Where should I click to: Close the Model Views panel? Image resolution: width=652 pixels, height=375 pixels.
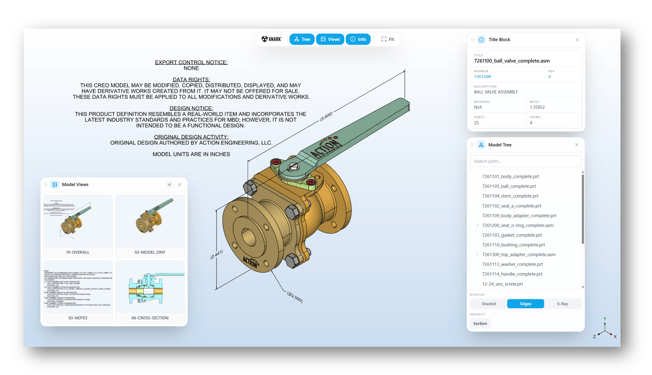click(180, 185)
